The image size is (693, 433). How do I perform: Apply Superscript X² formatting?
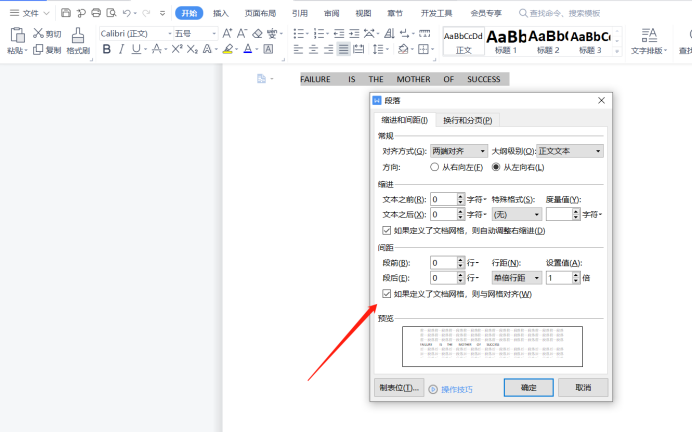(177, 49)
